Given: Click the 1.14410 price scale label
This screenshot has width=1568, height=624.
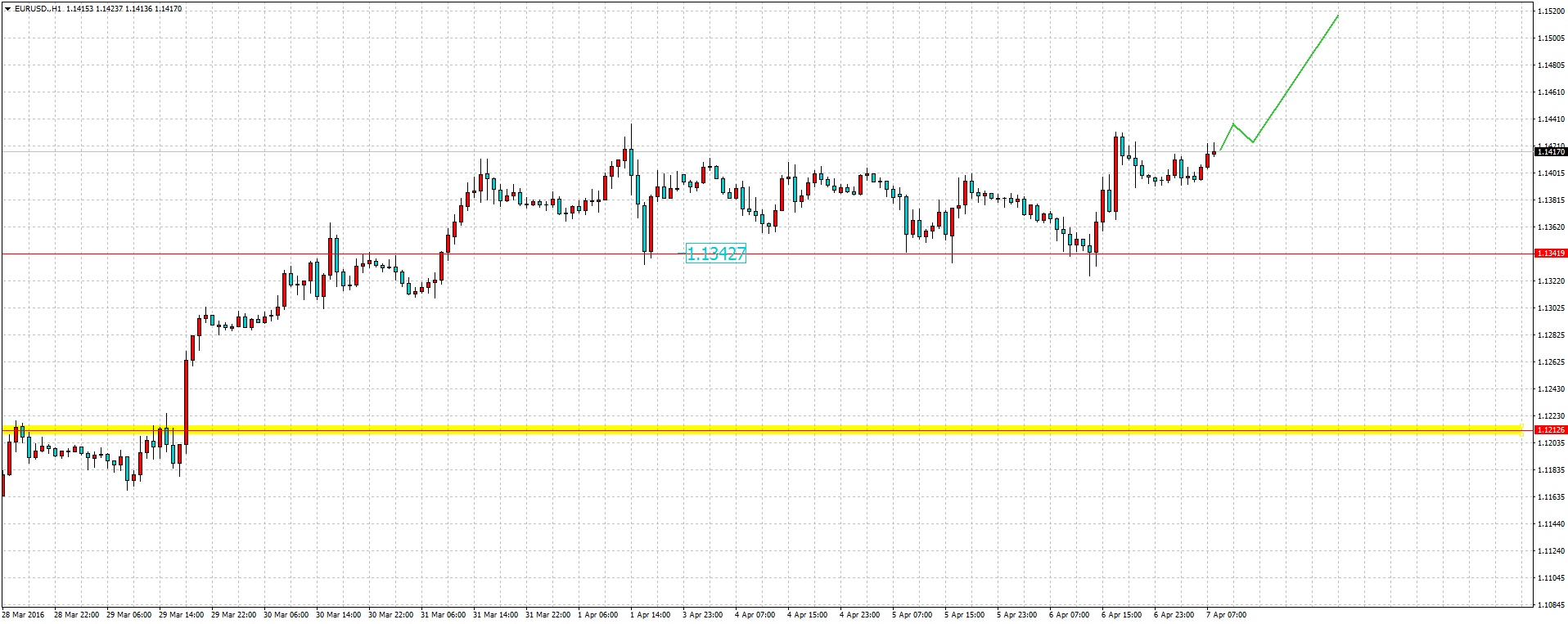Looking at the screenshot, I should [1551, 119].
